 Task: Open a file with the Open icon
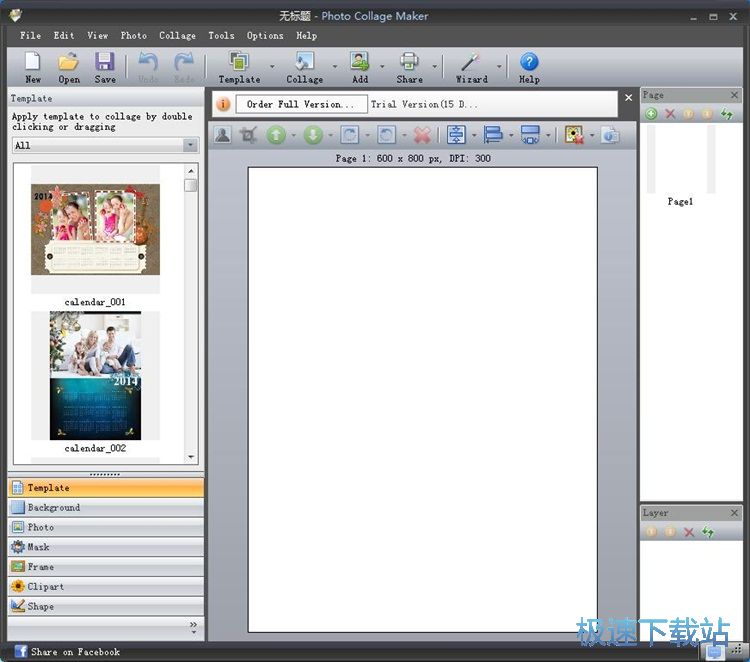pos(69,63)
